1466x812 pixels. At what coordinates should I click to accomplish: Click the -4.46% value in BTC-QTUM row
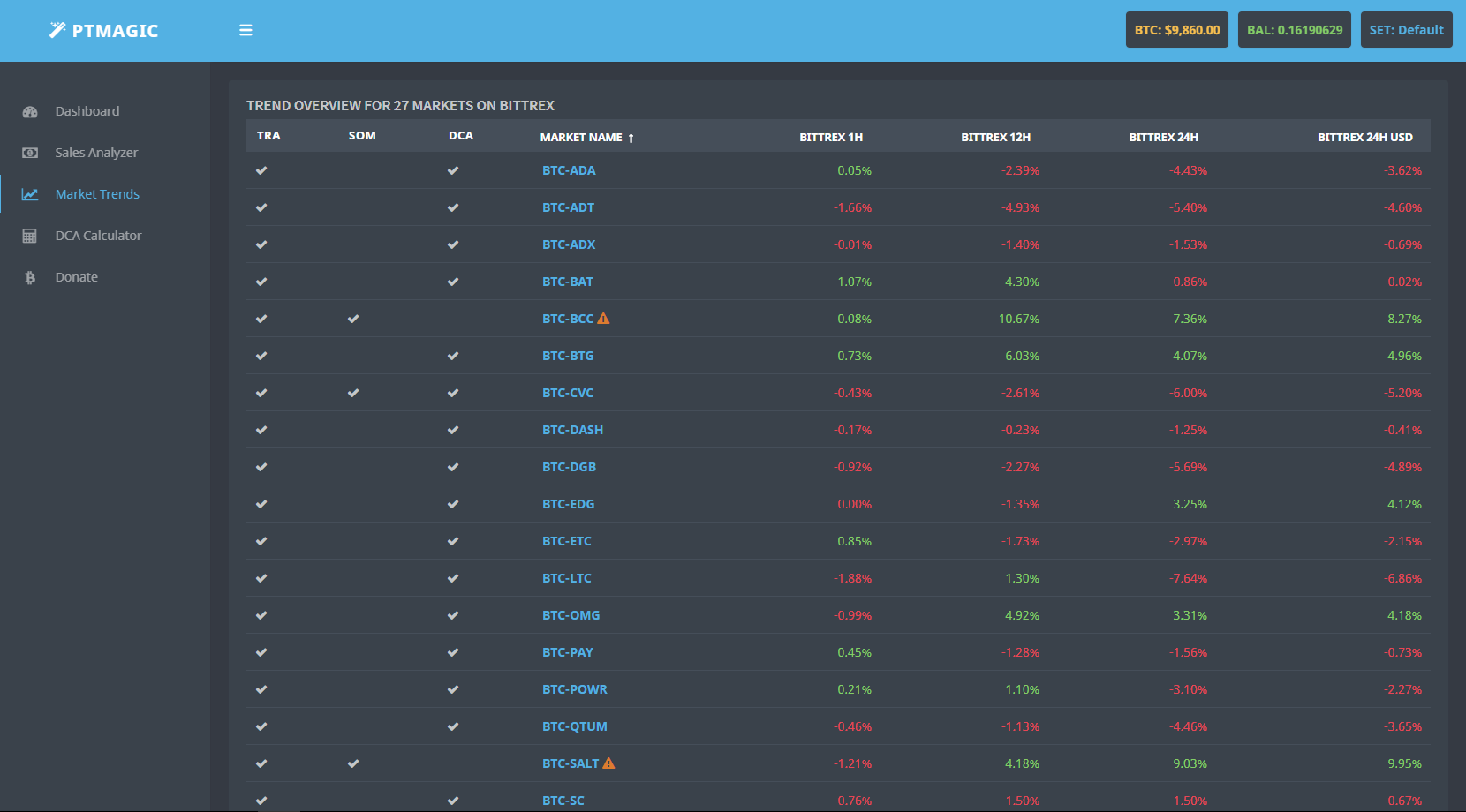tap(1189, 726)
